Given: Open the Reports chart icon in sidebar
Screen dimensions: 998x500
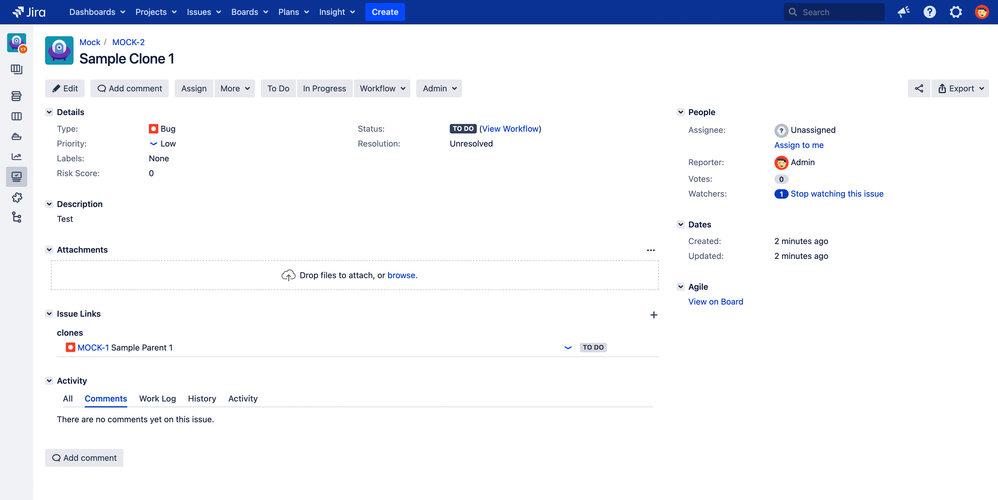Looking at the screenshot, I should pyautogui.click(x=17, y=156).
